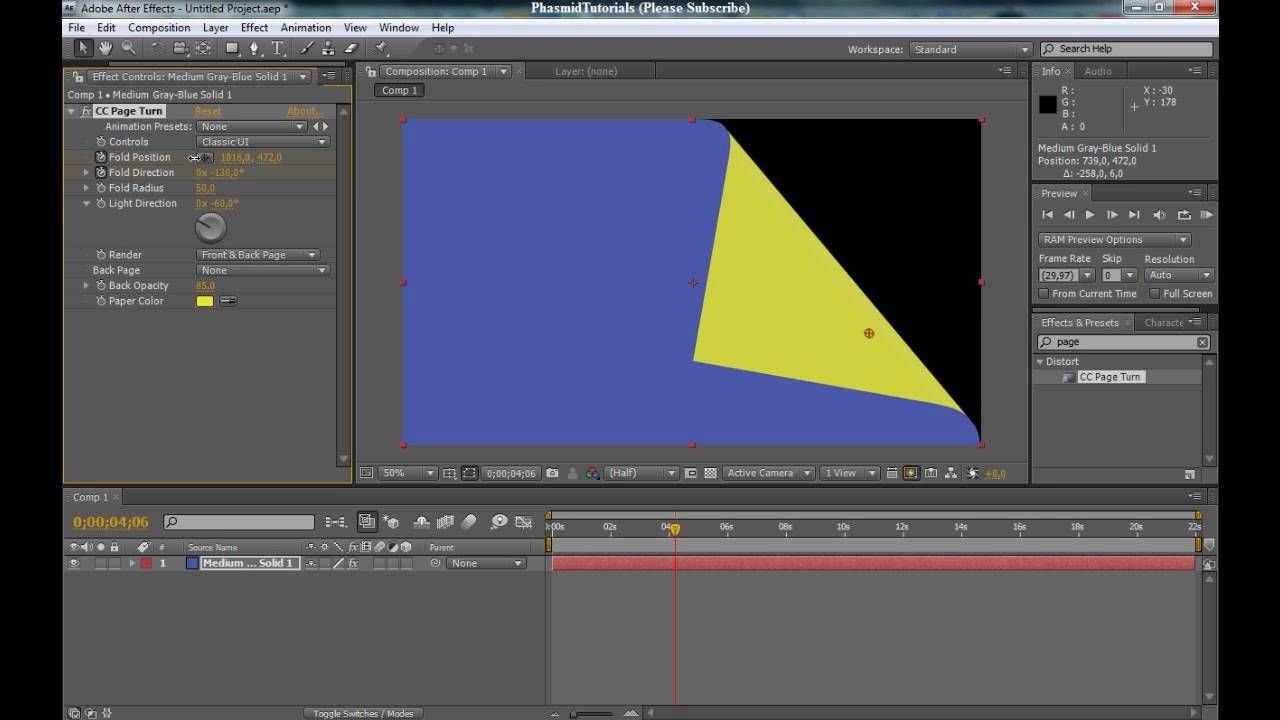Click the Light Direction angle dial
The image size is (1280, 720).
coord(211,228)
